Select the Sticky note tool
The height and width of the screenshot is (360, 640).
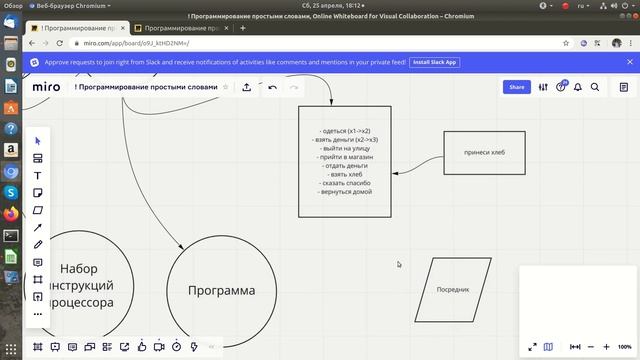38,193
